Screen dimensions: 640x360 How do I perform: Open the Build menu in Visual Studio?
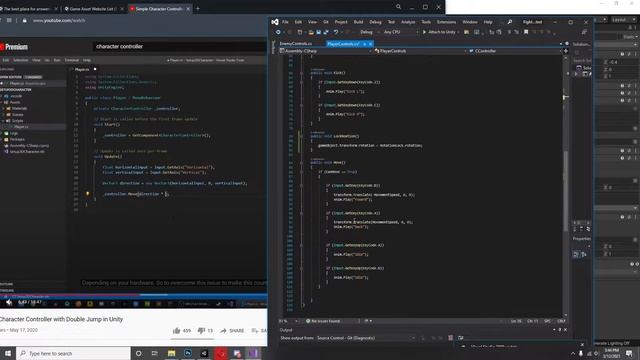point(358,22)
